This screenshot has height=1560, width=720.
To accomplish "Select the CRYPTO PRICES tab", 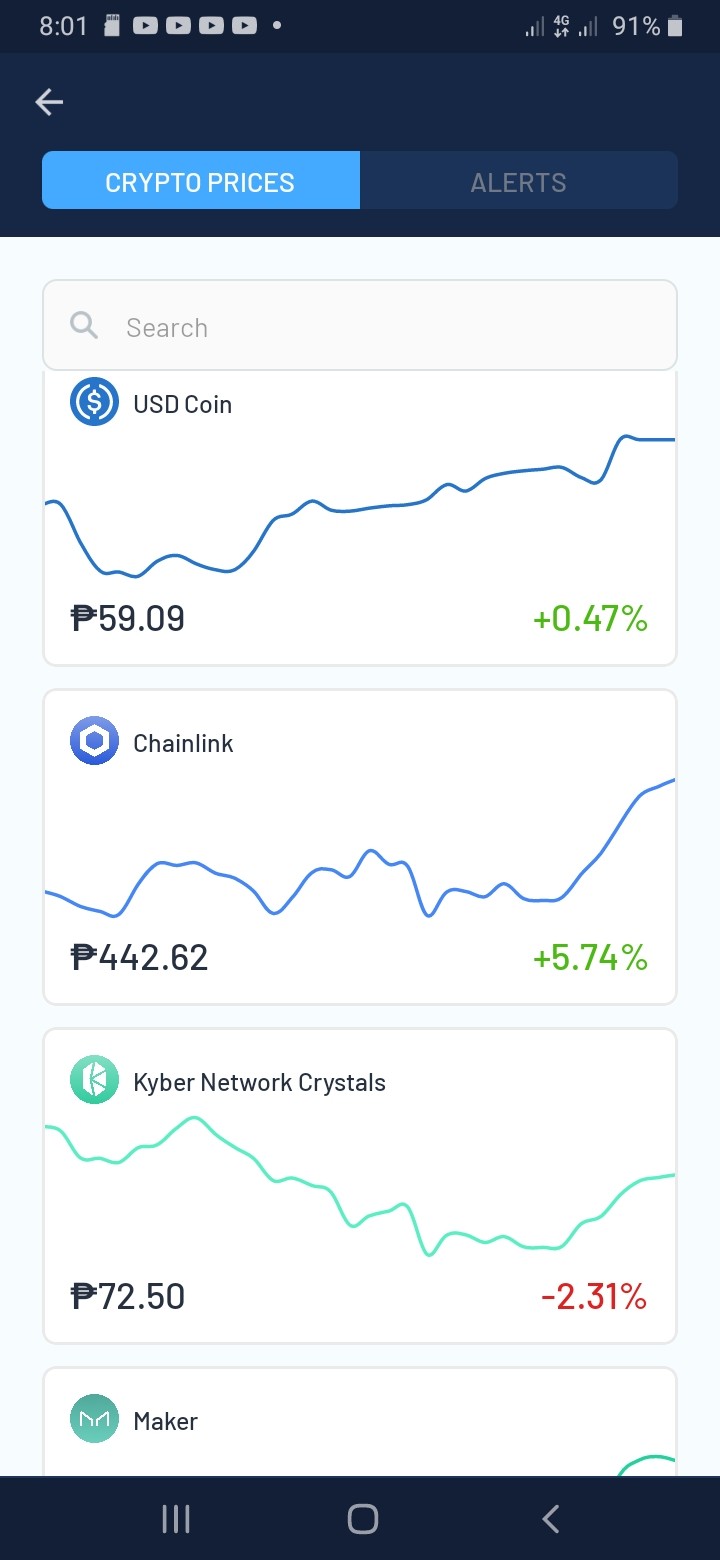I will [200, 182].
